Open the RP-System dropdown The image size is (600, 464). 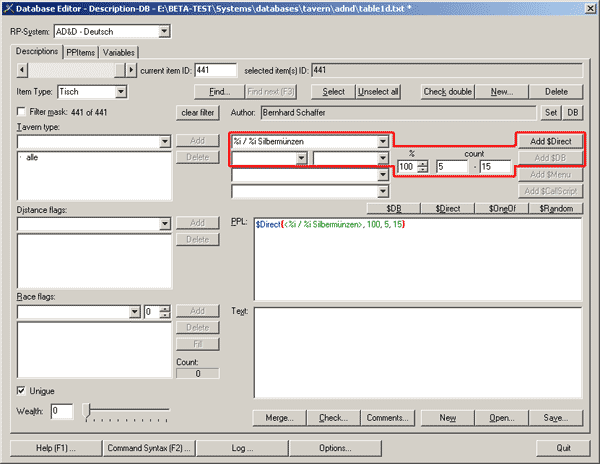(x=164, y=32)
